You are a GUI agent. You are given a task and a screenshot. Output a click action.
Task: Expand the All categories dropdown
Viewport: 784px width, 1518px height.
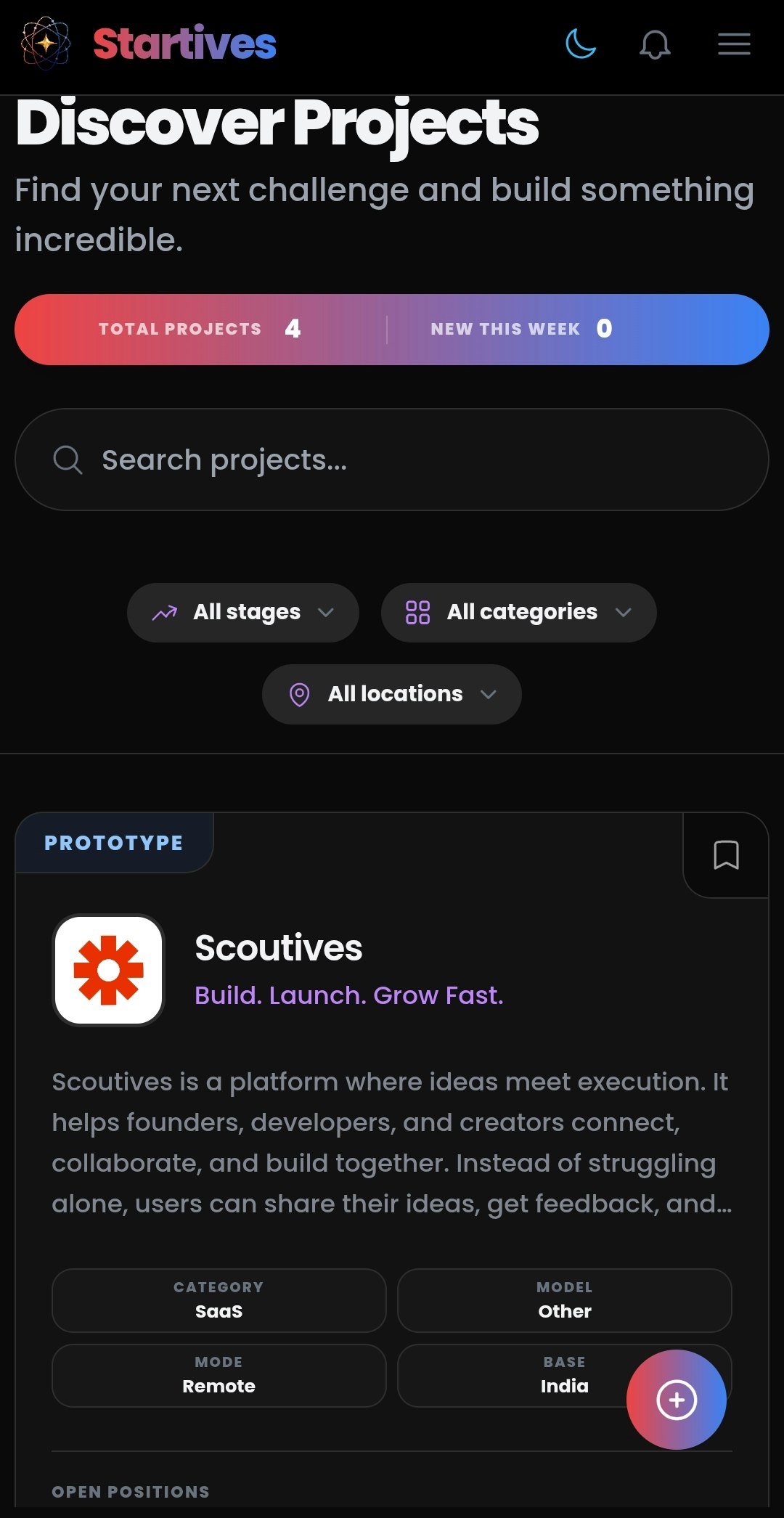pos(519,612)
